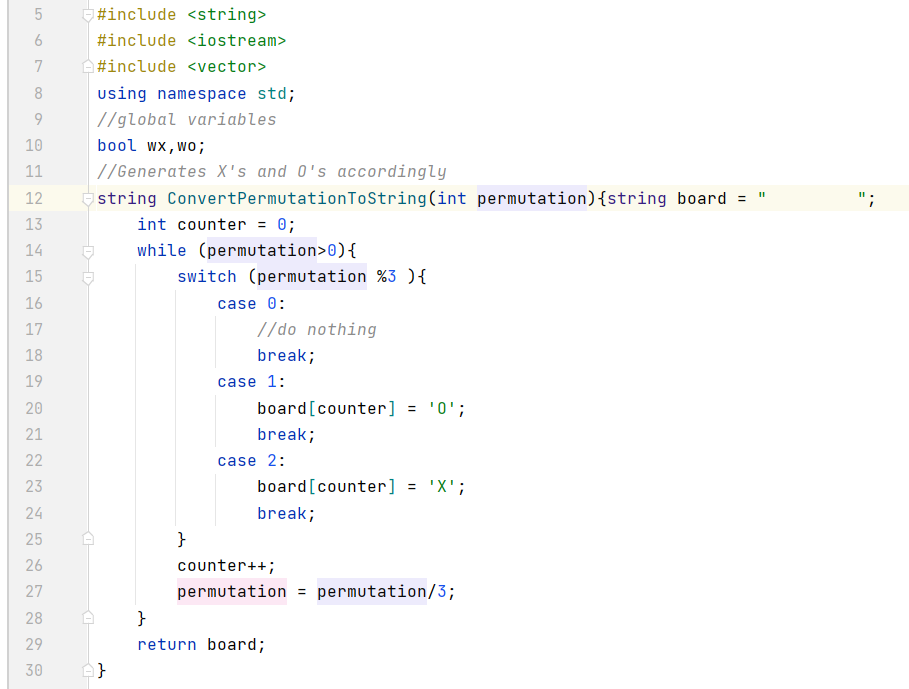Click line number 20 in the gutter
The width and height of the screenshot is (909, 689).
(x=34, y=407)
